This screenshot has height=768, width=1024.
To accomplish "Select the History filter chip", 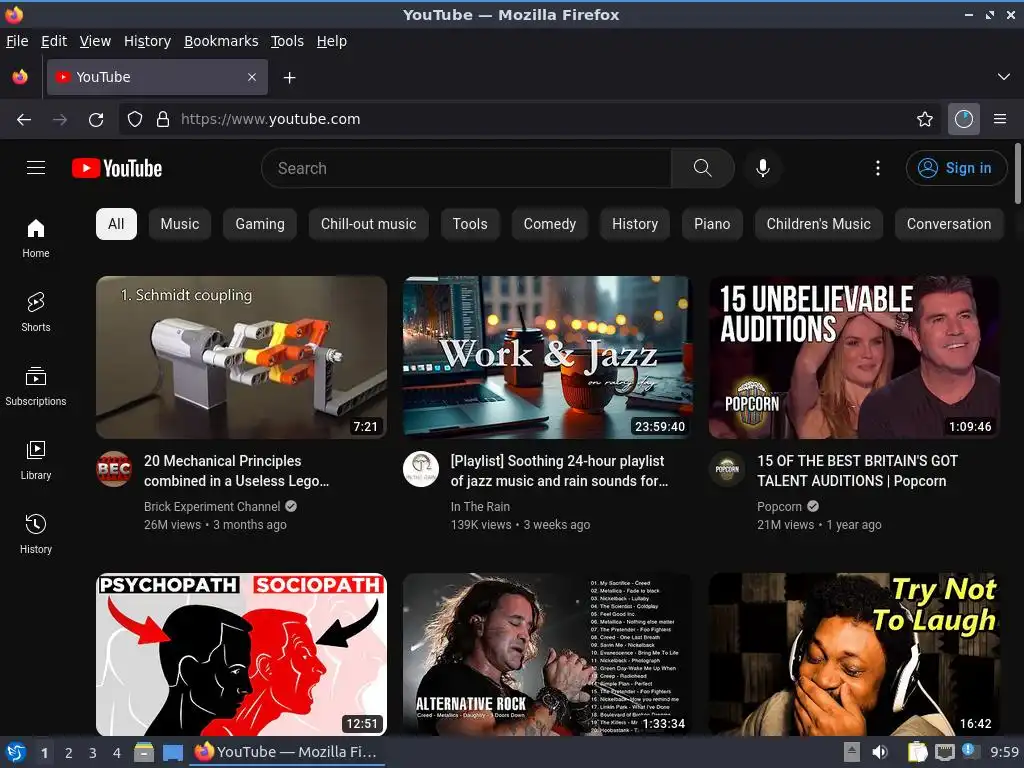I will 635,224.
